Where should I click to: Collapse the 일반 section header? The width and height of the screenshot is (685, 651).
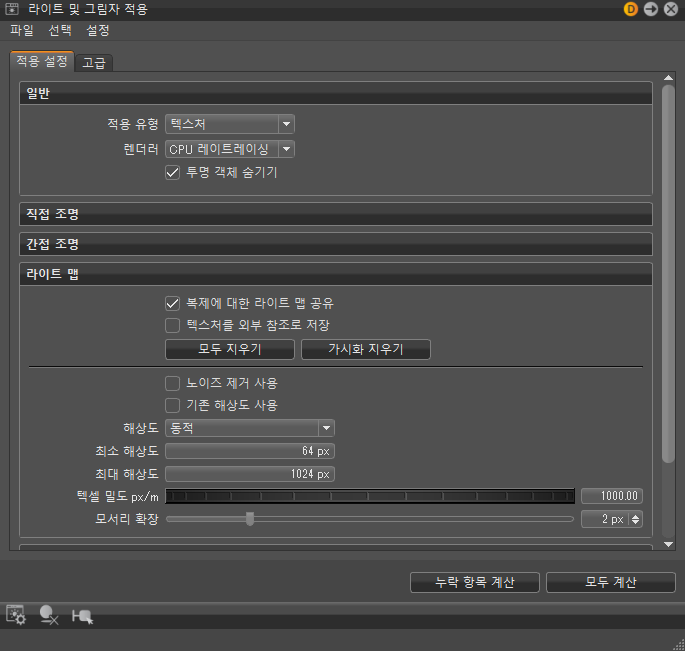(x=336, y=93)
